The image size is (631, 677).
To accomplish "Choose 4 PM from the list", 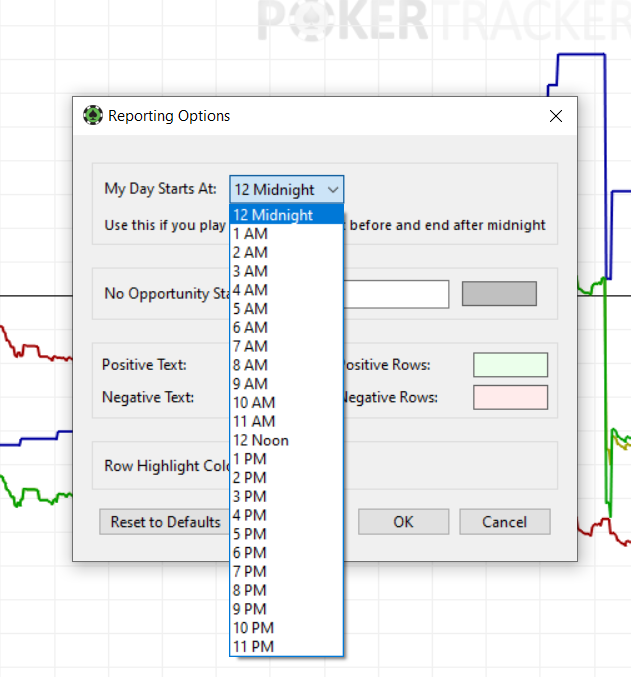I will point(287,516).
